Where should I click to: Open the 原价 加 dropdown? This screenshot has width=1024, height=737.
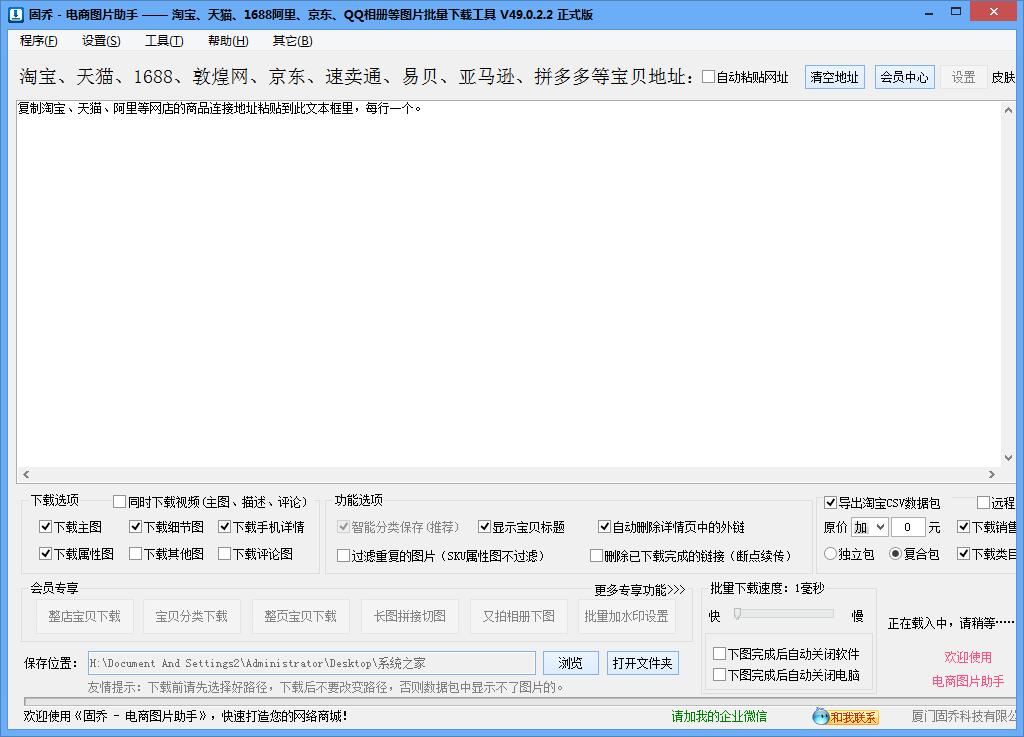(868, 527)
